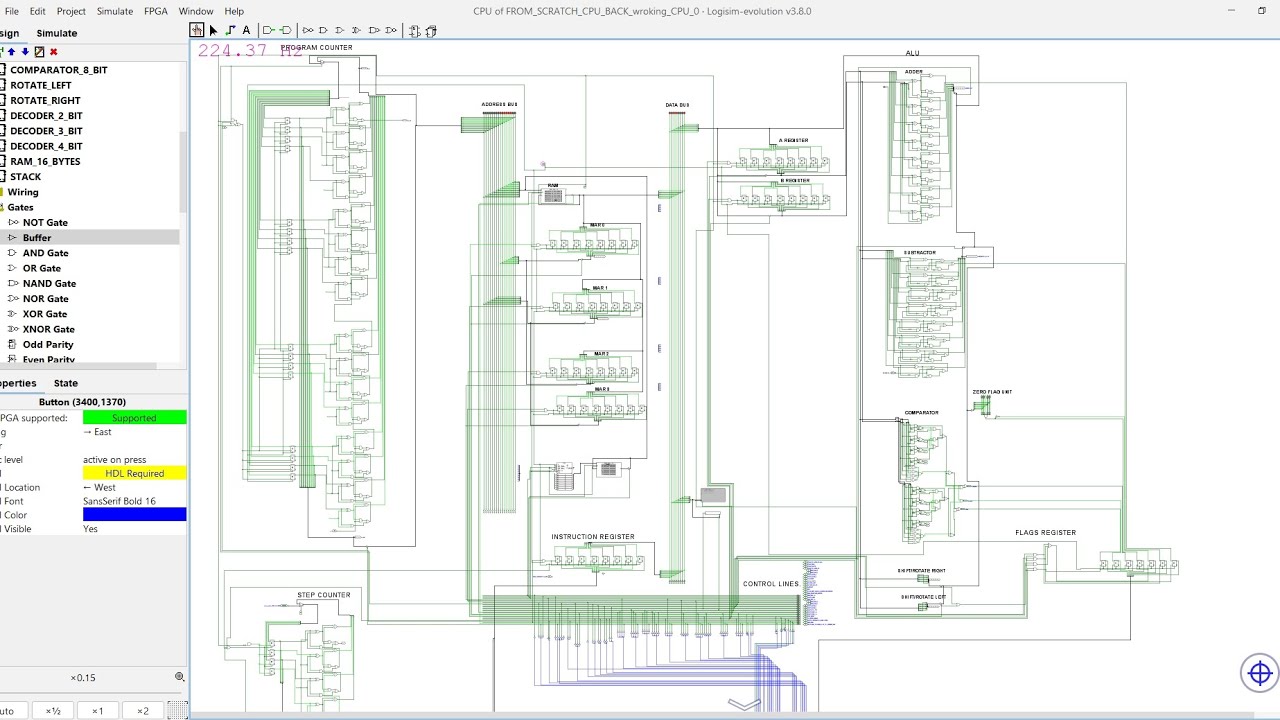Click the edit circuit appearance icon
The image size is (1280, 720).
click(39, 52)
